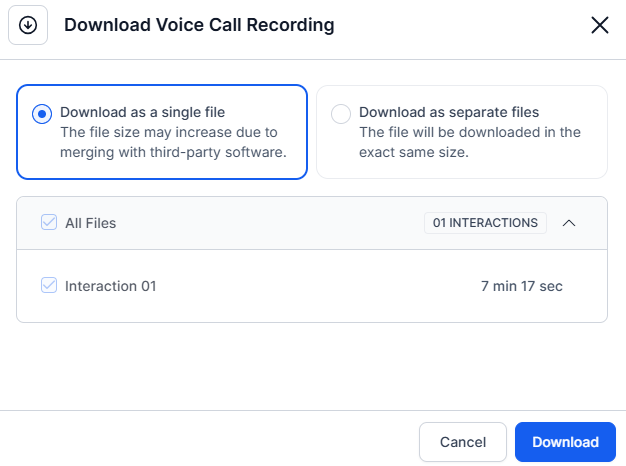
Task: Close the dialog with the X icon
Action: 600,25
